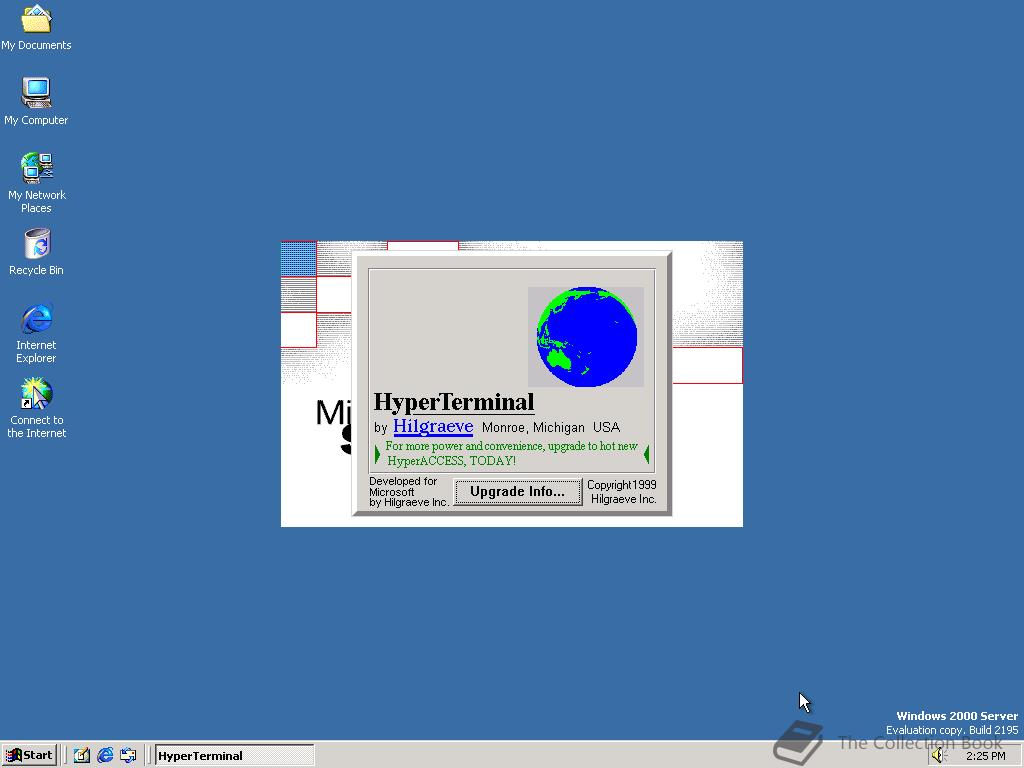Click the volume speaker tray icon
Viewport: 1024px width, 768px height.
point(939,756)
